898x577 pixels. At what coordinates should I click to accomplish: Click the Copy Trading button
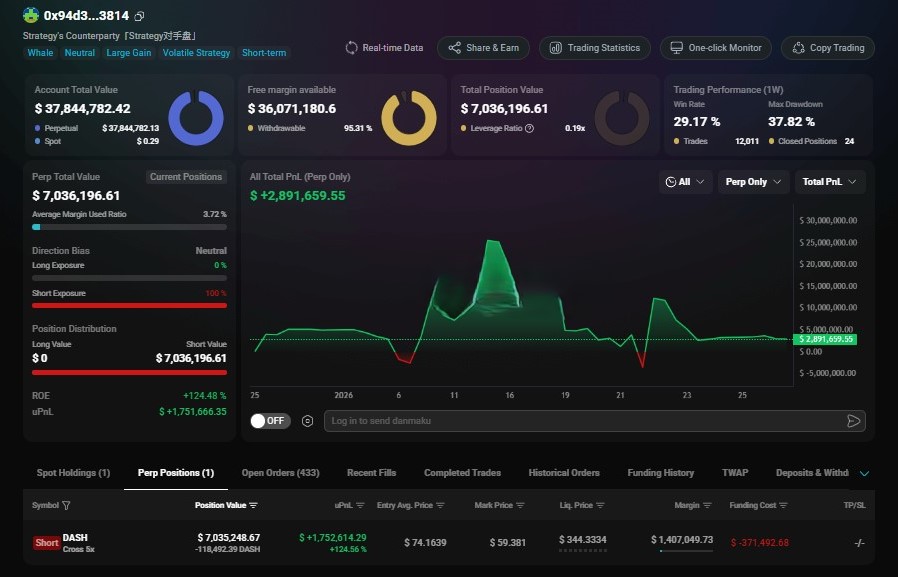(x=828, y=48)
